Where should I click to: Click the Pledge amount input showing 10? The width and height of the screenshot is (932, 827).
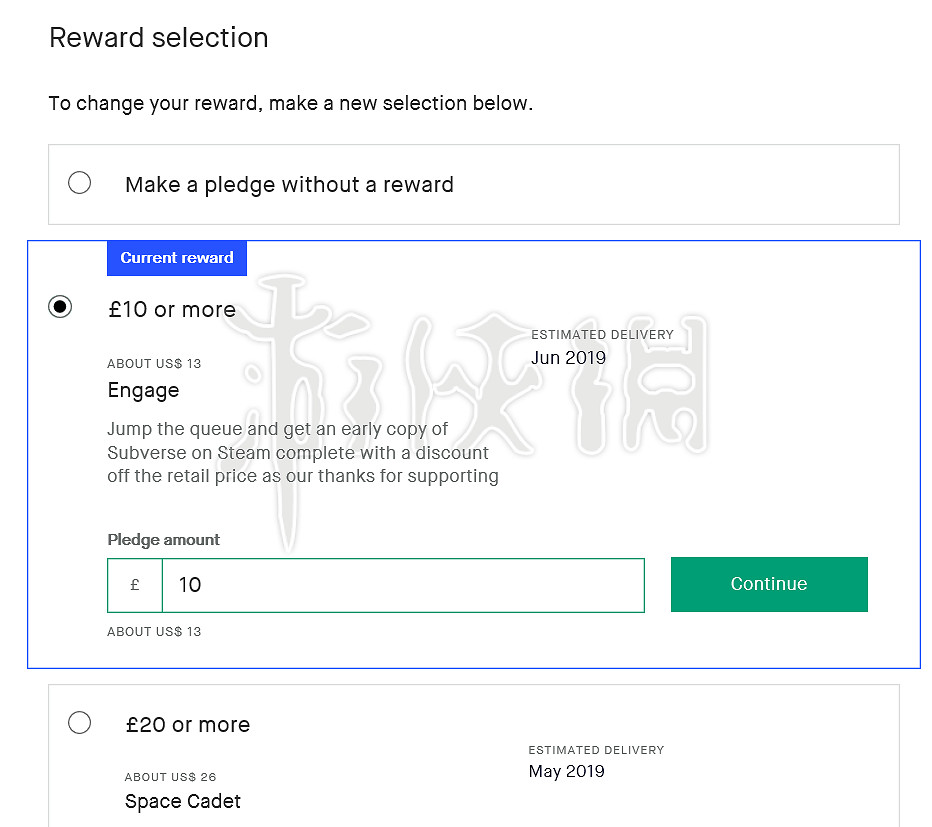point(403,585)
